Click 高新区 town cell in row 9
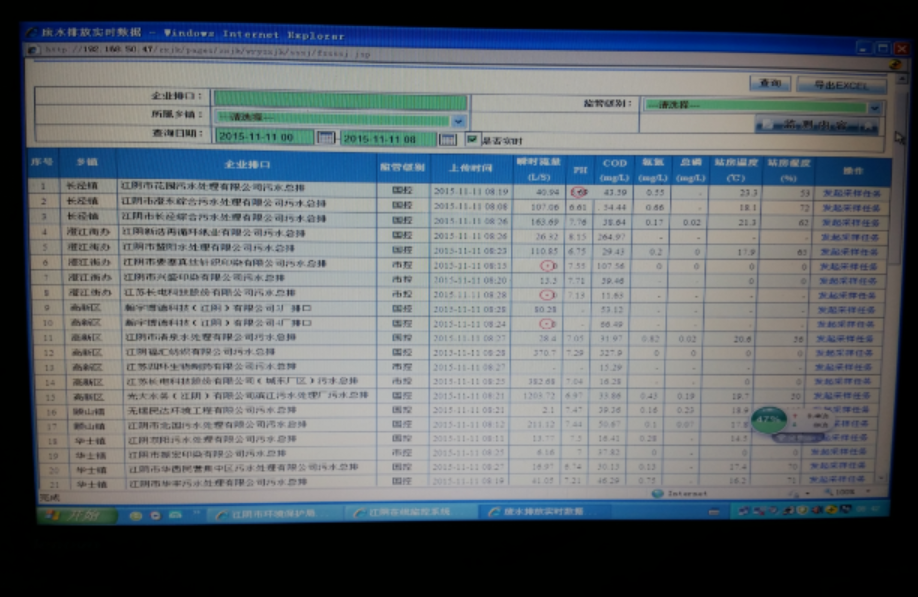 (x=86, y=307)
